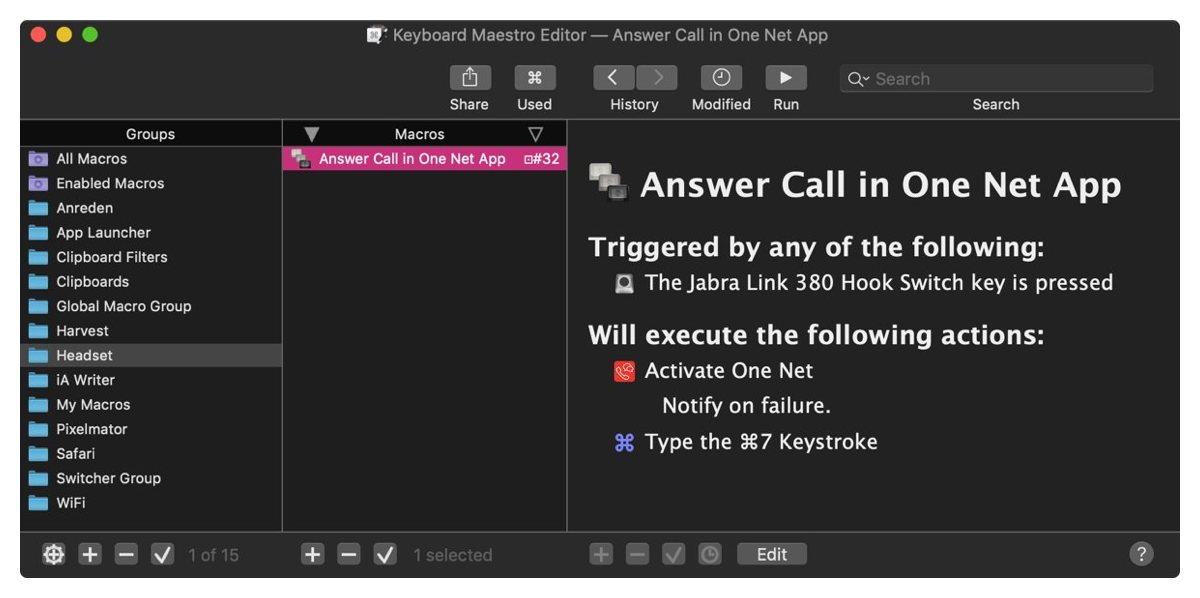Open the groups target settings button

pos(54,554)
